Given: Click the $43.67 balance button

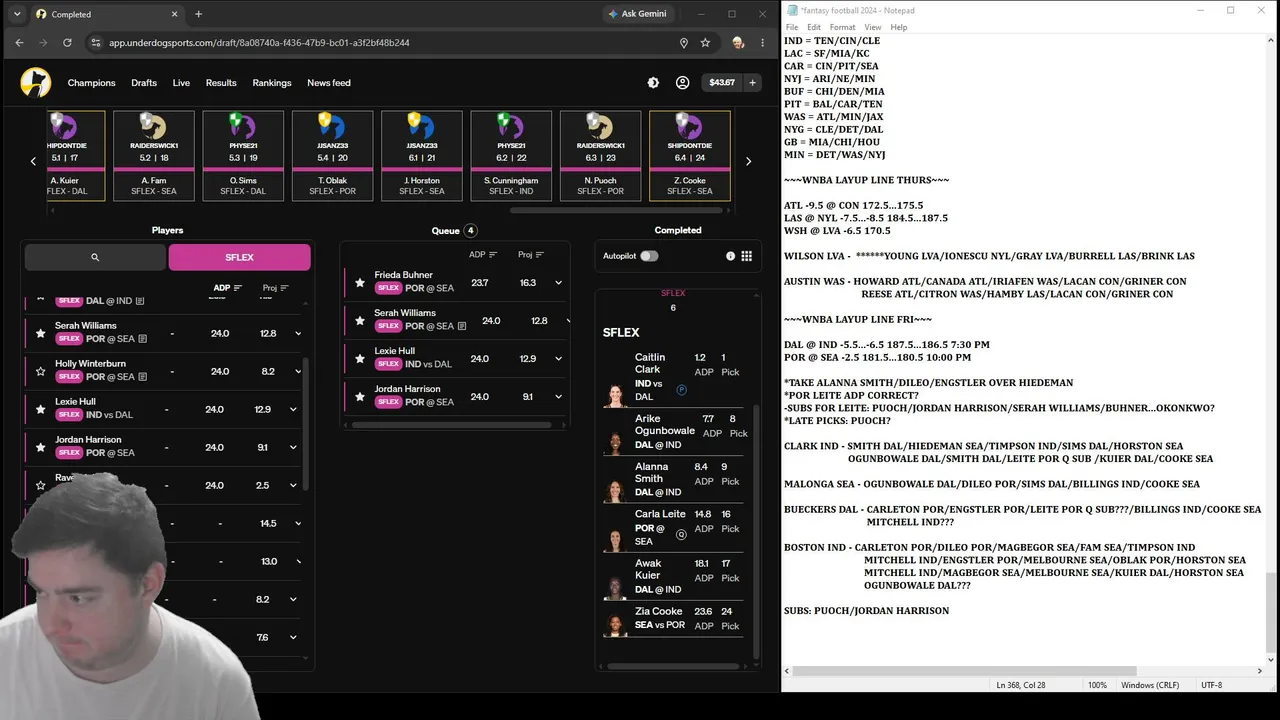Looking at the screenshot, I should pyautogui.click(x=722, y=83).
